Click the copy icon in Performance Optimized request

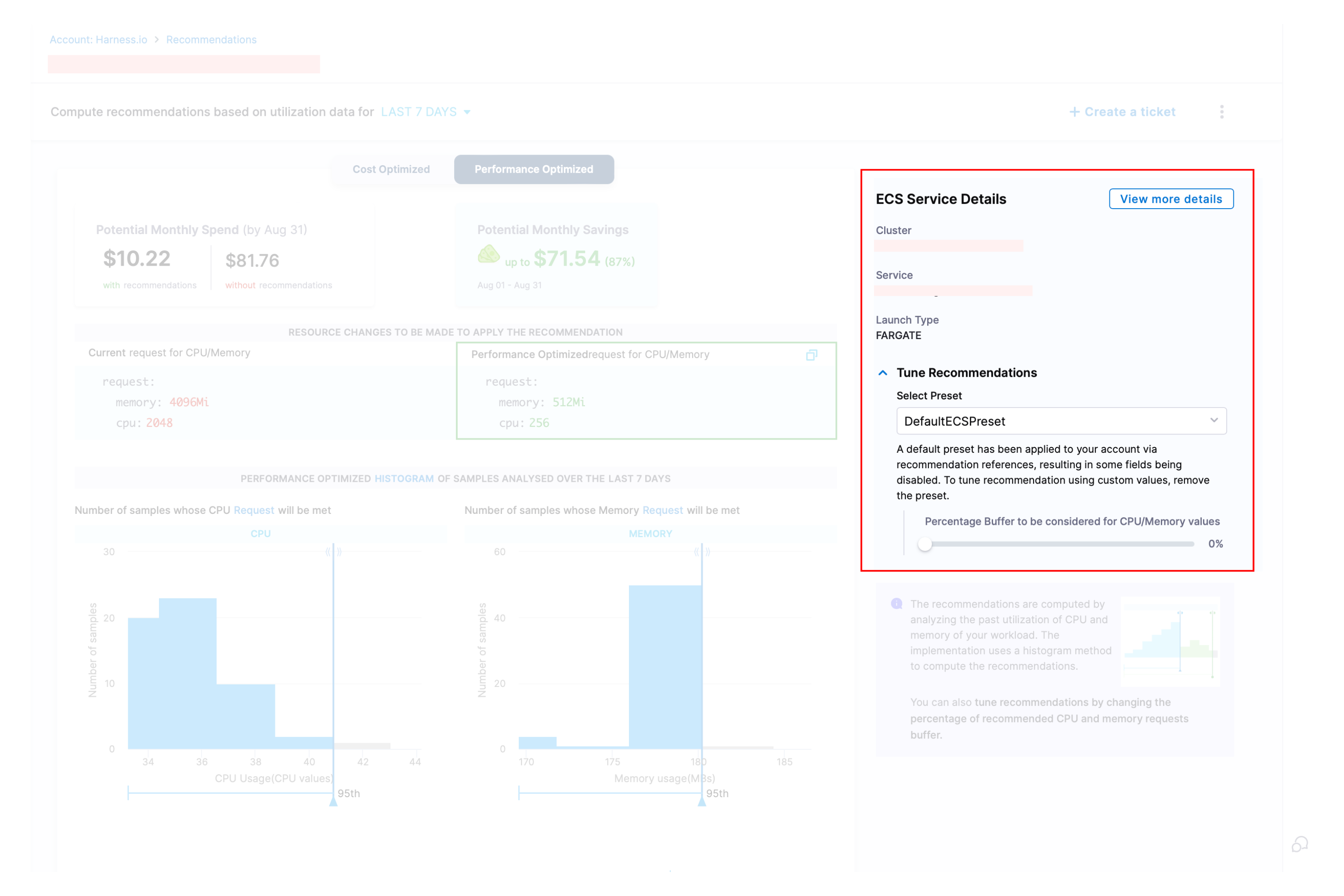[x=811, y=355]
